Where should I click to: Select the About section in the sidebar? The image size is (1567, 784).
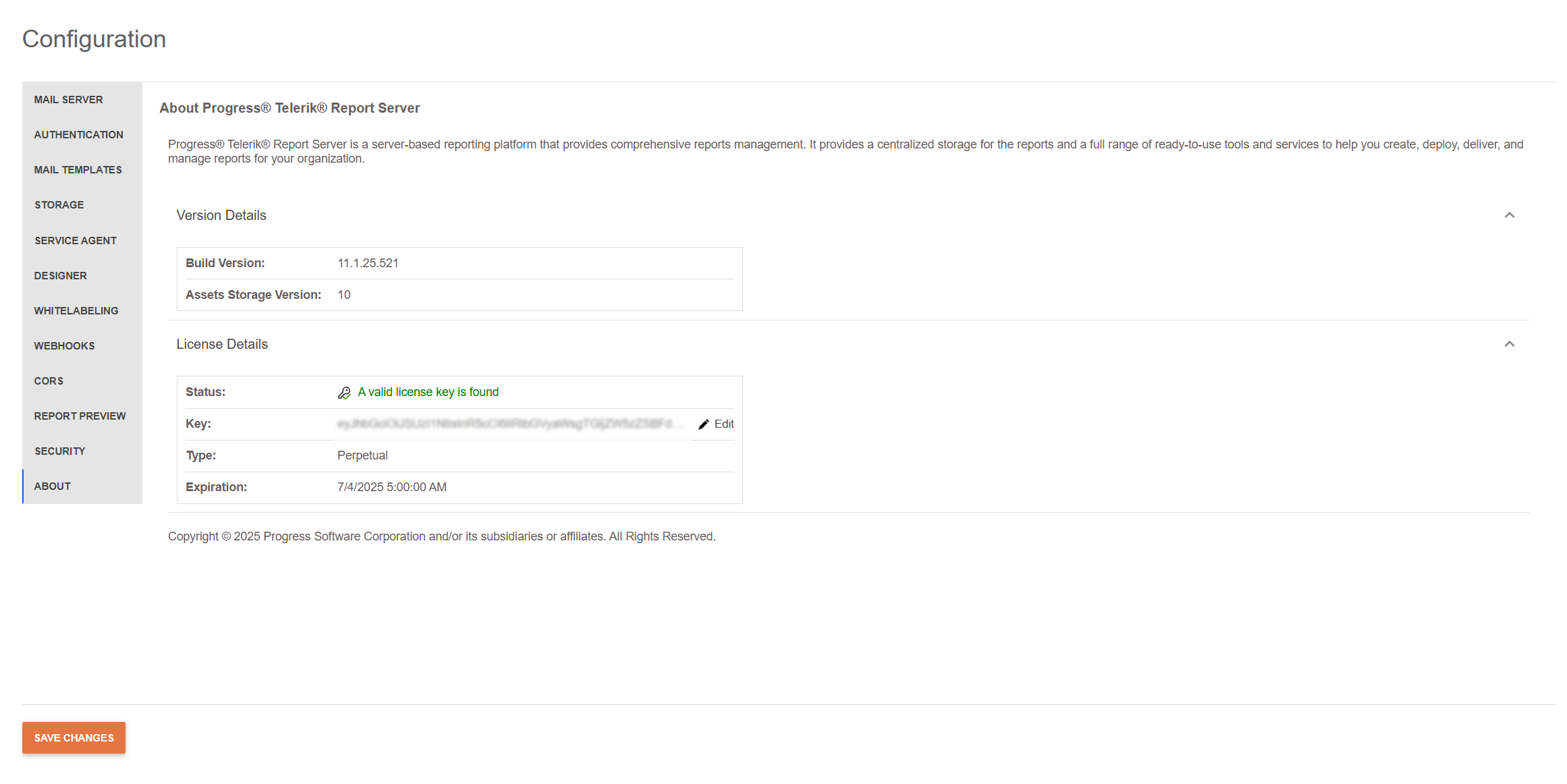pyautogui.click(x=52, y=486)
